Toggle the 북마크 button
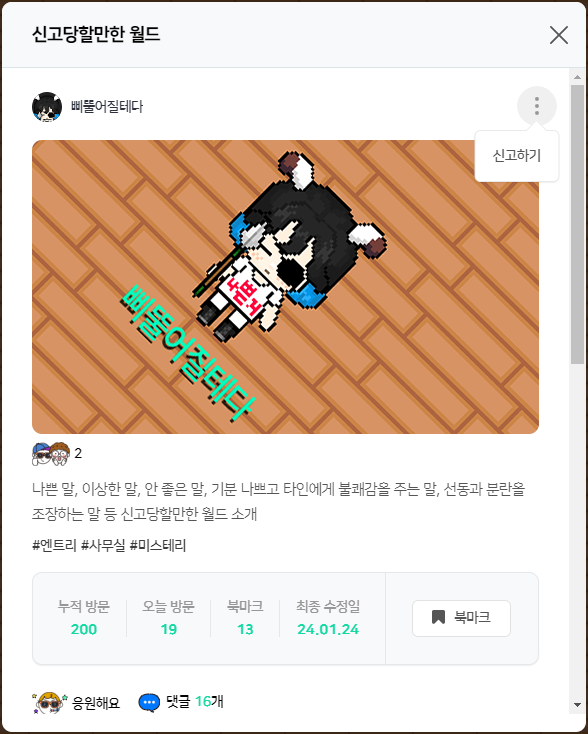Screen dimensions: 588x734 pyautogui.click(x=461, y=618)
